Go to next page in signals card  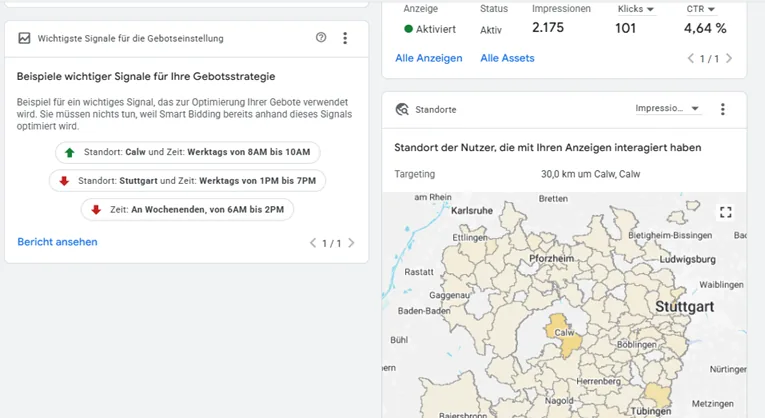click(x=351, y=243)
